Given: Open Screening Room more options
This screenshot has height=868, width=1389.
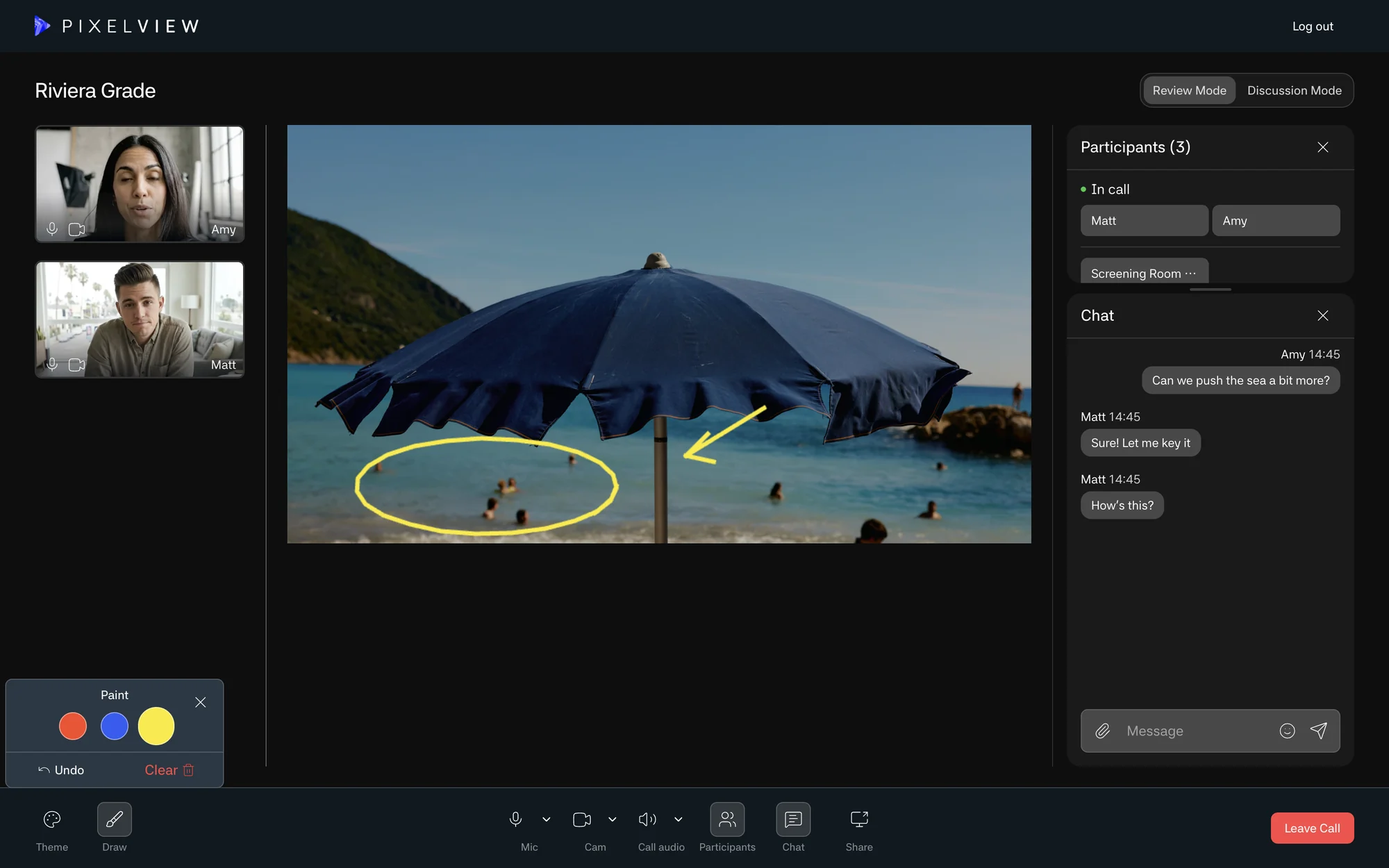Looking at the screenshot, I should (1190, 273).
